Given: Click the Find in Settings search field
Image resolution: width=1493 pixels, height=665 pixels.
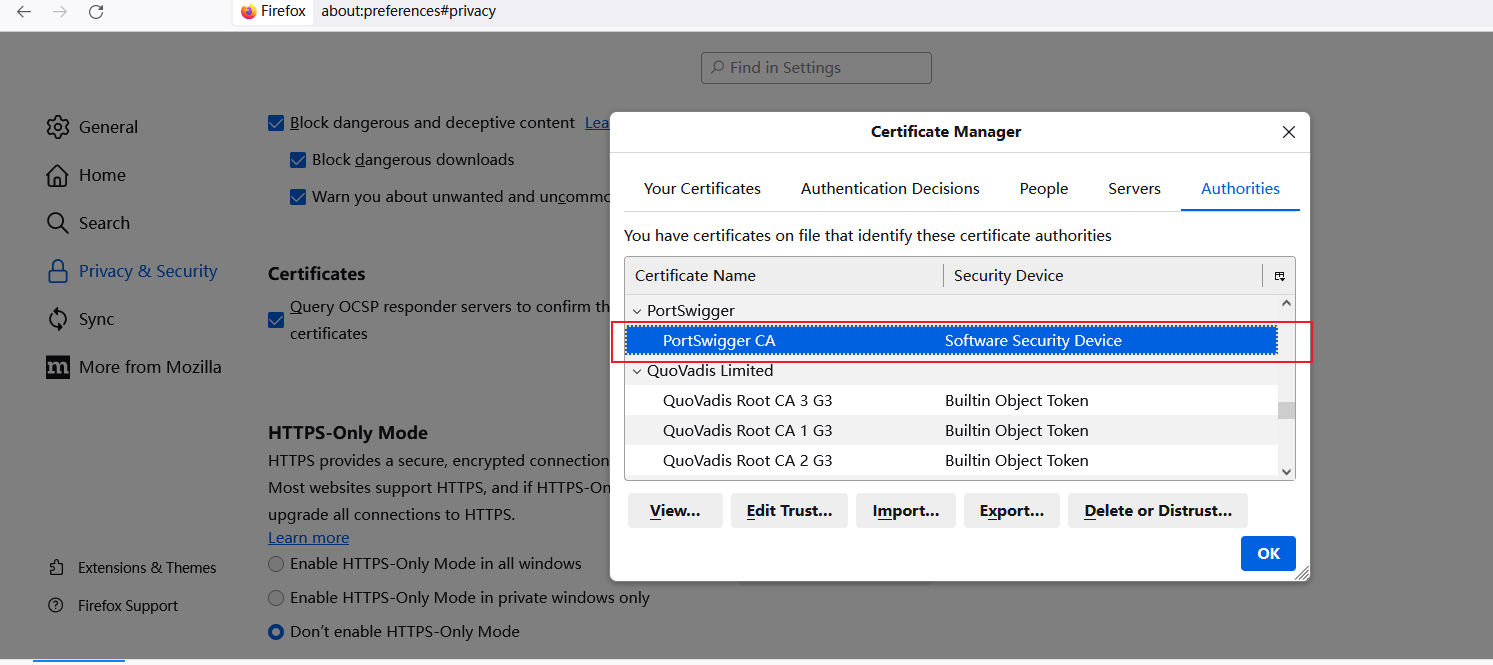Looking at the screenshot, I should (x=816, y=68).
